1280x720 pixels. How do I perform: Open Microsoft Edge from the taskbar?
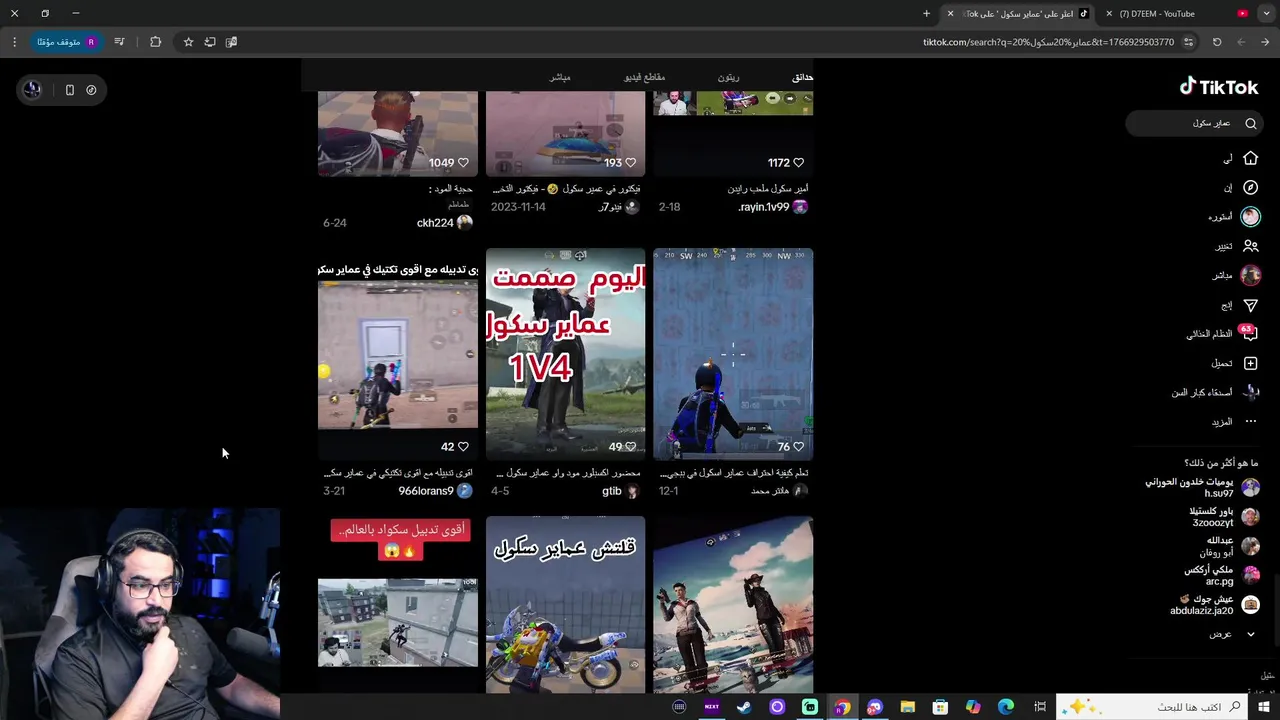click(1006, 707)
